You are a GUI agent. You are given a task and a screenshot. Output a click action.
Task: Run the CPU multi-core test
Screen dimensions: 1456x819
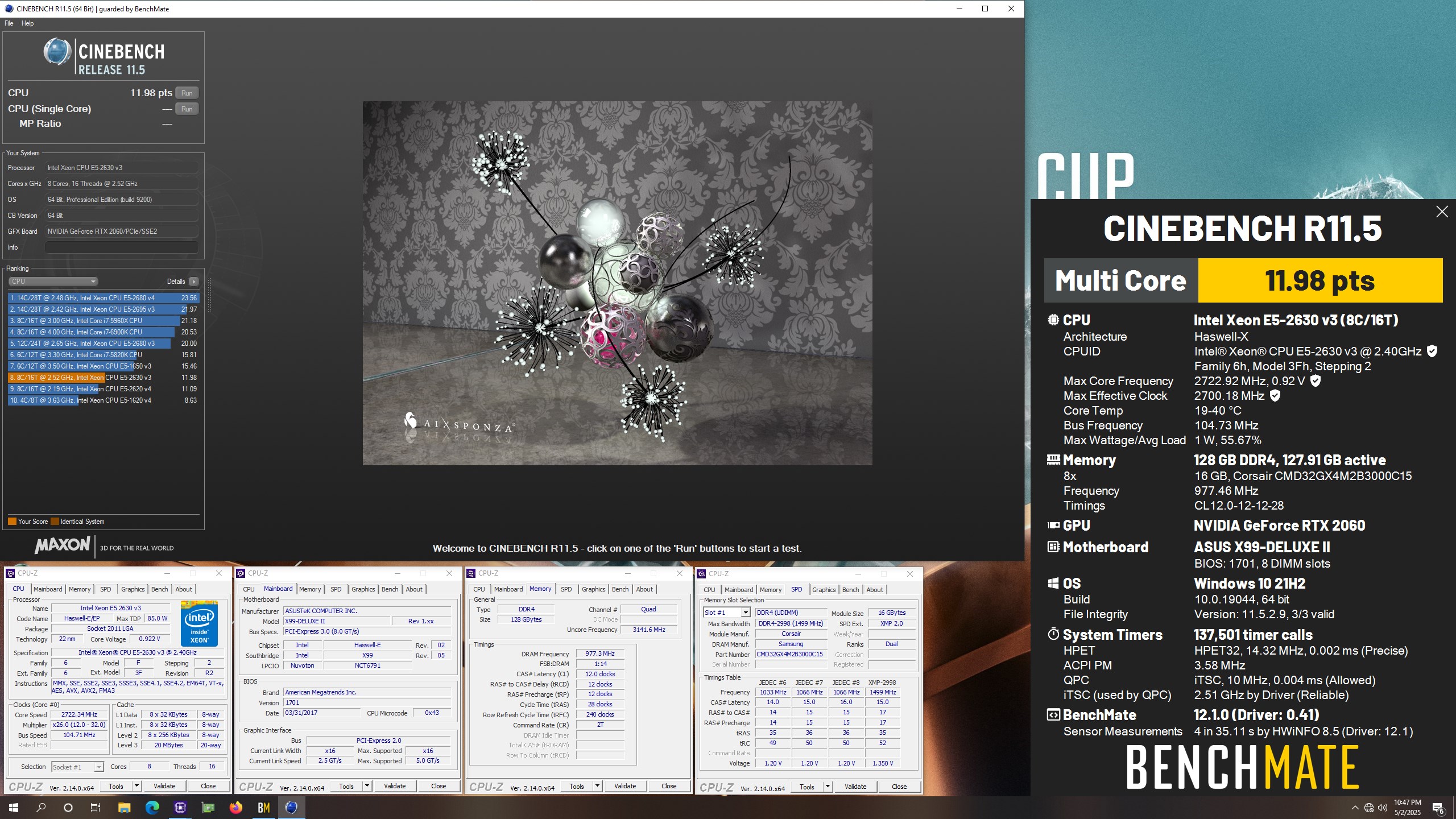pos(187,93)
